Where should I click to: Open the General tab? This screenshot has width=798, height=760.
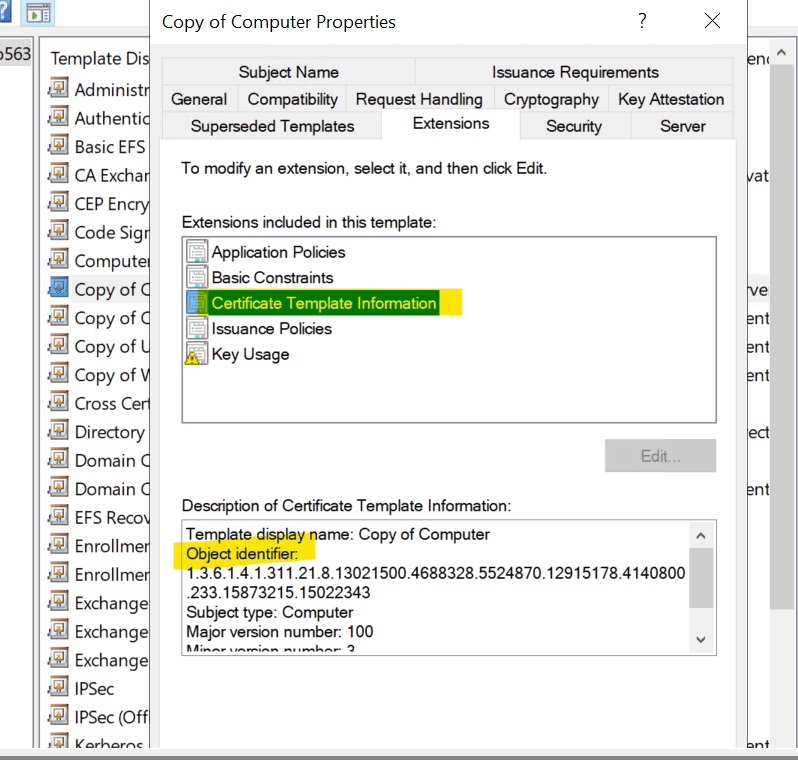pos(199,99)
